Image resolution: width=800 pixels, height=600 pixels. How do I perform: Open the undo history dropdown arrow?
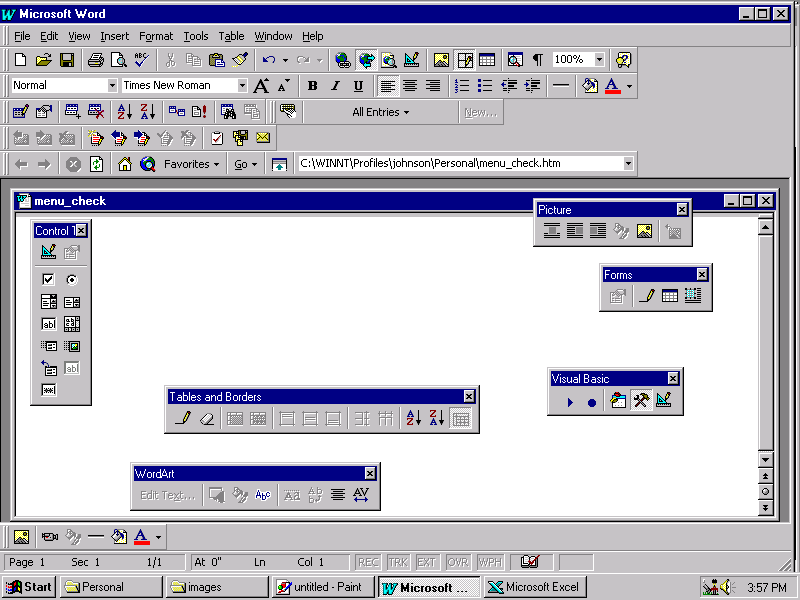[285, 60]
